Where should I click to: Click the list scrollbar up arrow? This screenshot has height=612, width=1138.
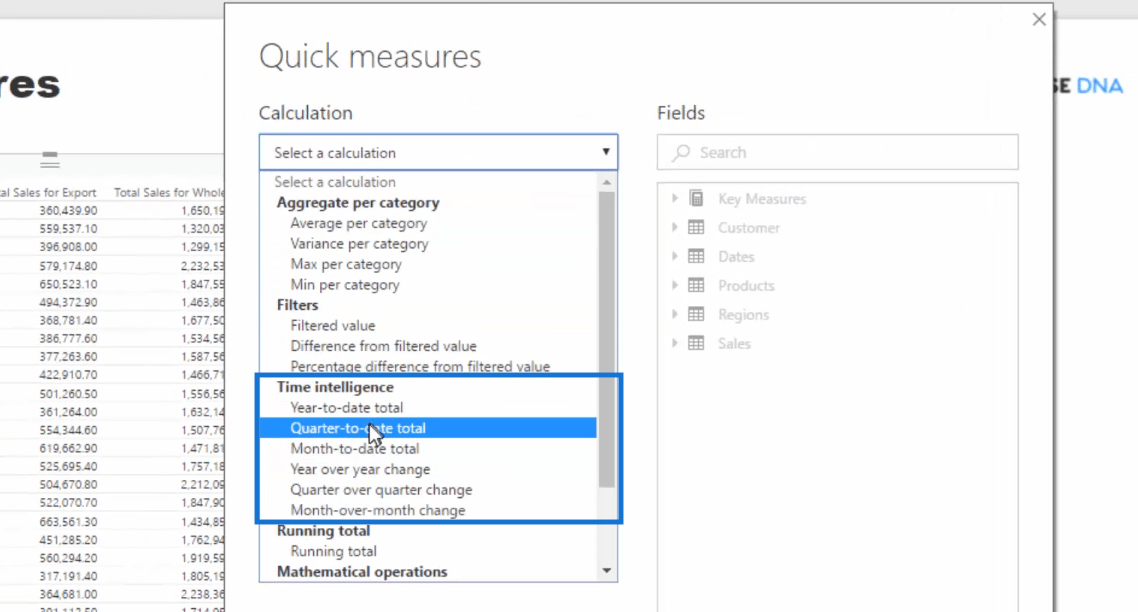click(x=607, y=181)
